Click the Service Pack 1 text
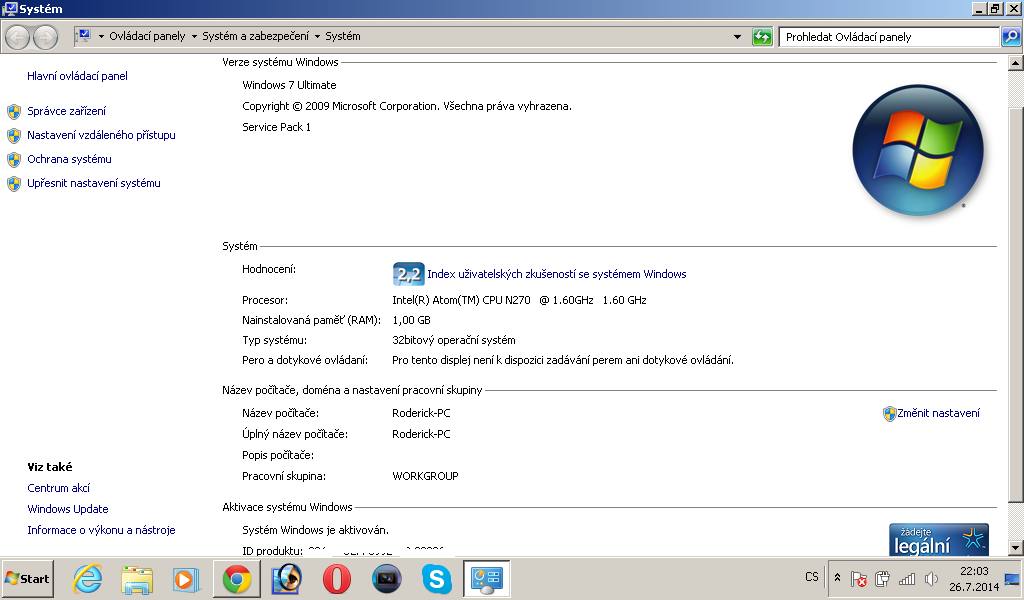 pos(276,127)
